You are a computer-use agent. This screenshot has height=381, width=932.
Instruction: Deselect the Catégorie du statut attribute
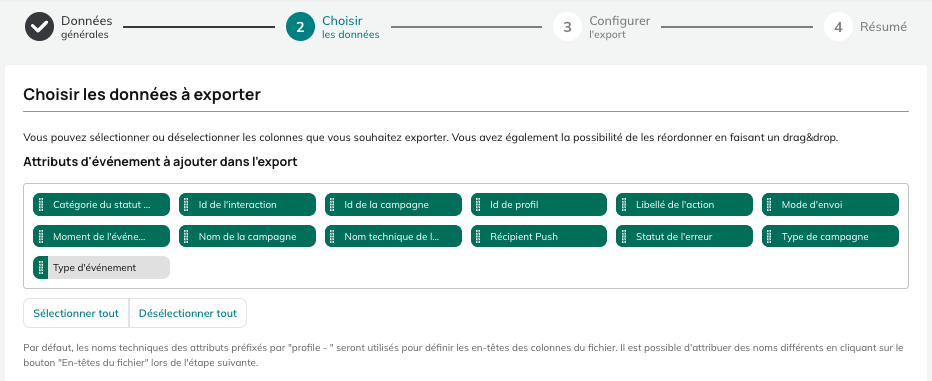click(101, 204)
